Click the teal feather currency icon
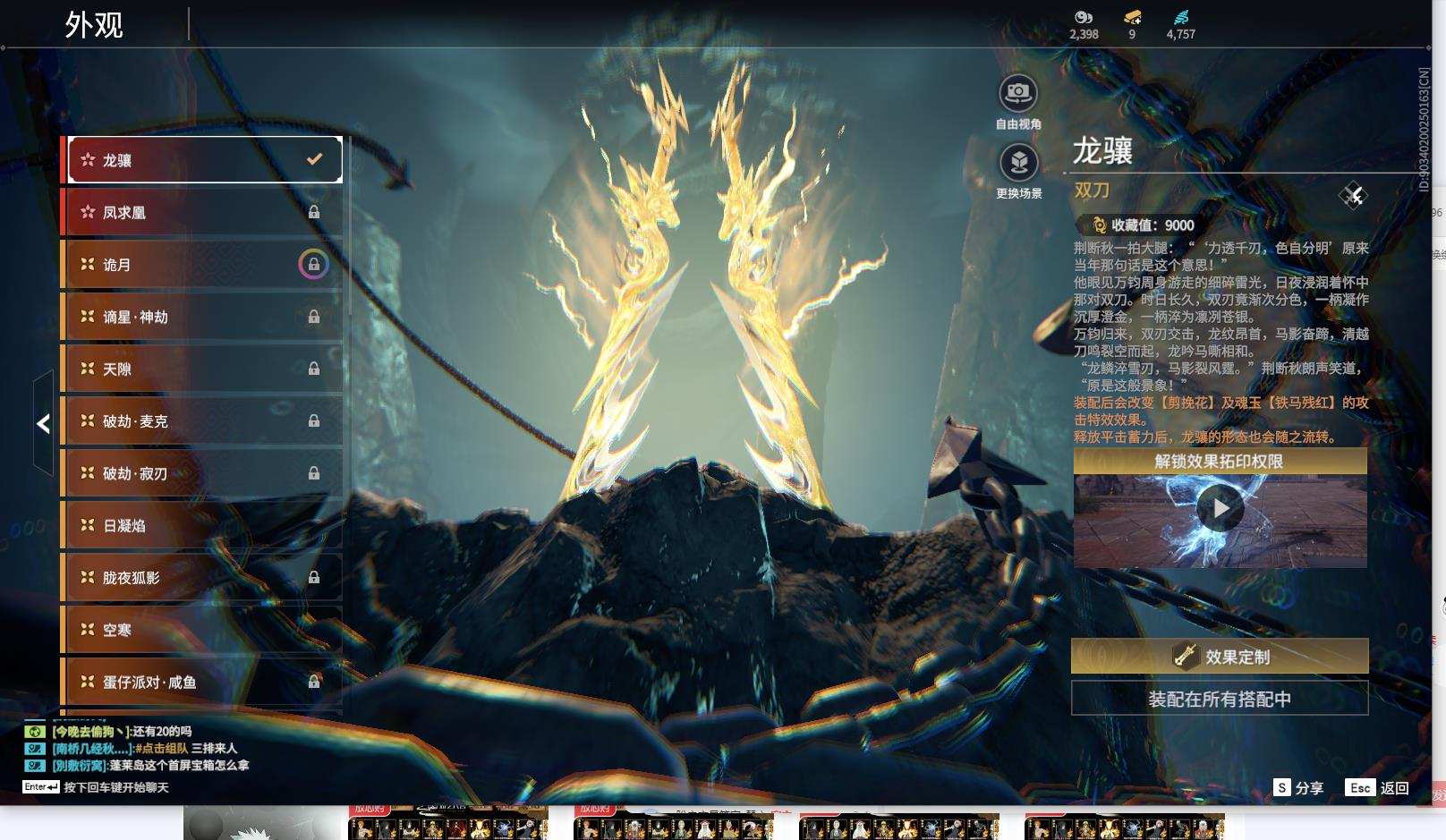 (1180, 17)
